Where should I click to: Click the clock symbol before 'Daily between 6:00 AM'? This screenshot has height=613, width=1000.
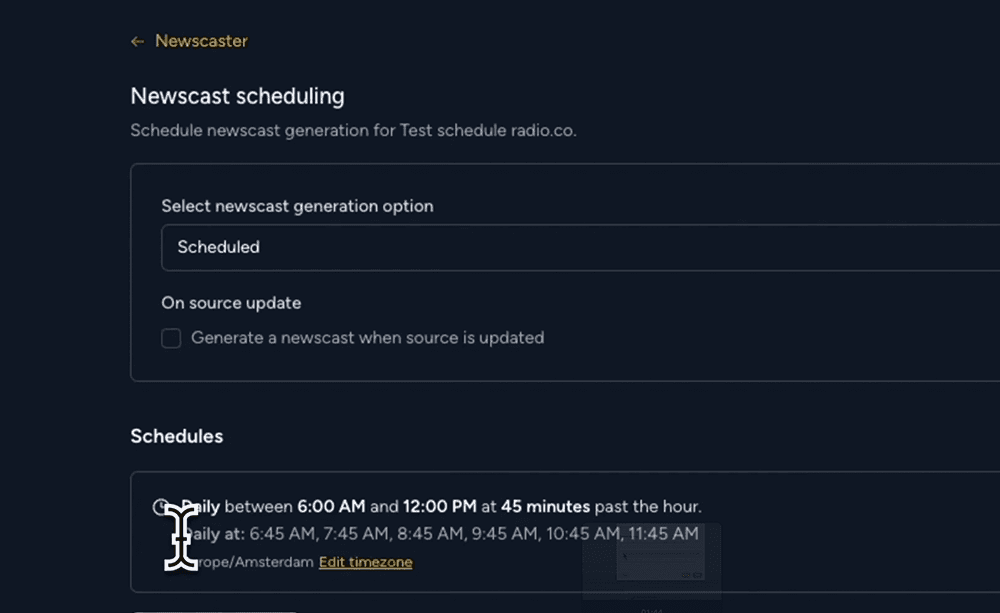point(162,506)
